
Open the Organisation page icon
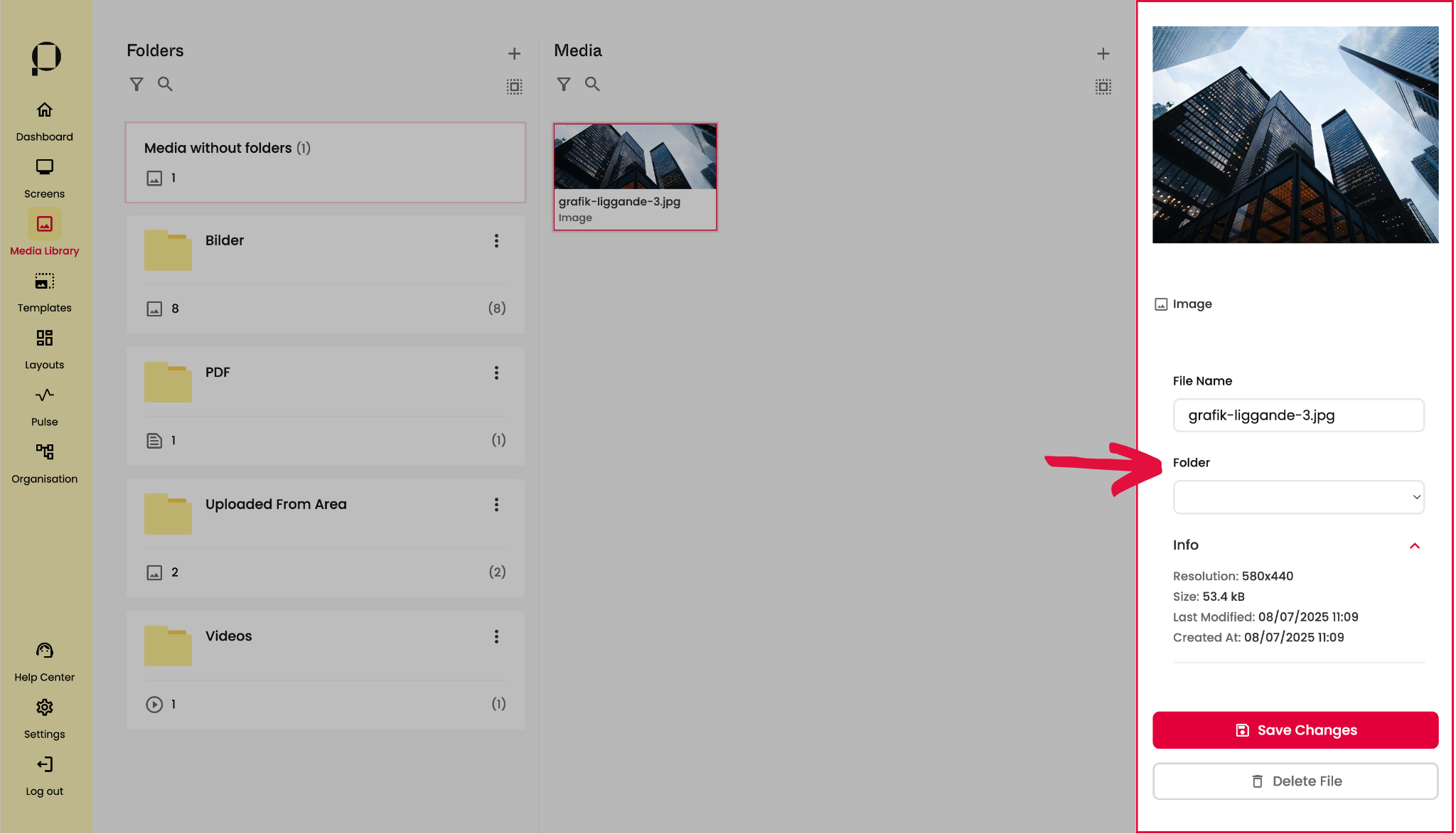pyautogui.click(x=44, y=452)
